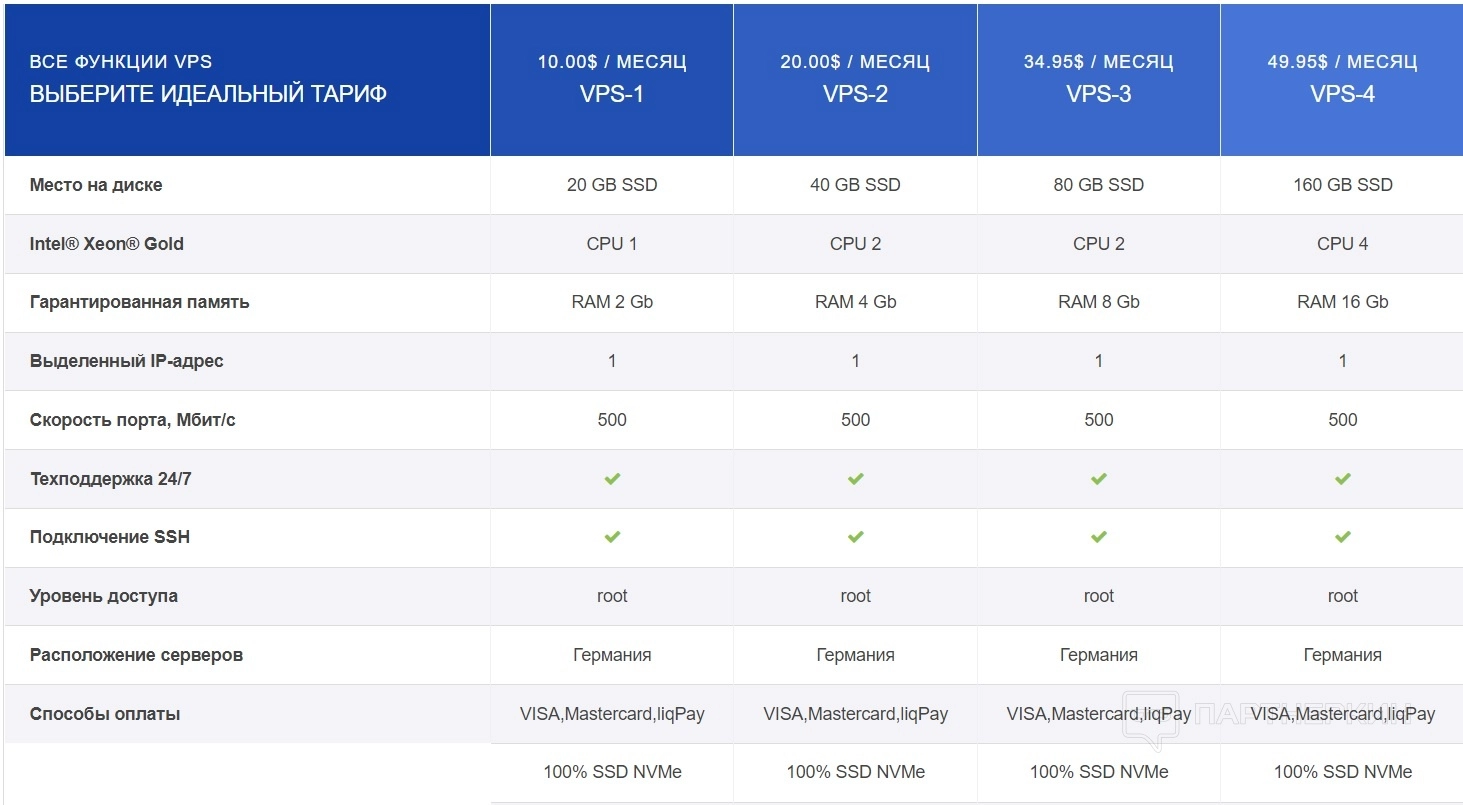Click the Подключение SSH checkmark for VPS-4
The width and height of the screenshot is (1463, 805).
1342,537
